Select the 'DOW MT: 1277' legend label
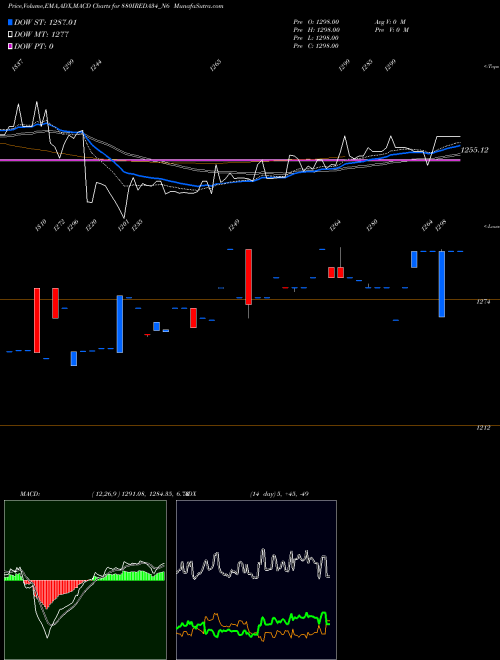Image resolution: width=500 pixels, height=660 pixels. (41, 34)
